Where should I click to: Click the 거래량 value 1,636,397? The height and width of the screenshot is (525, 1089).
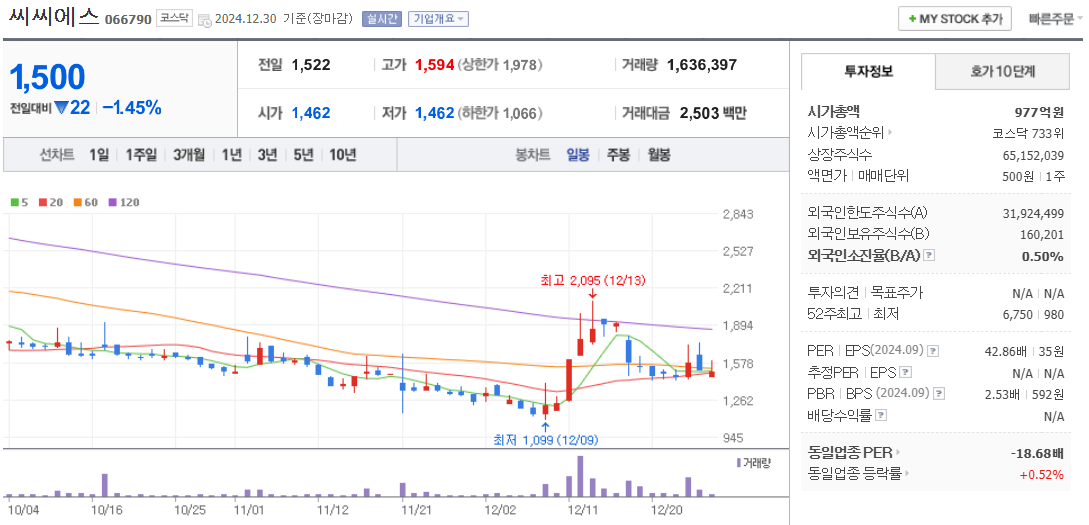point(701,65)
